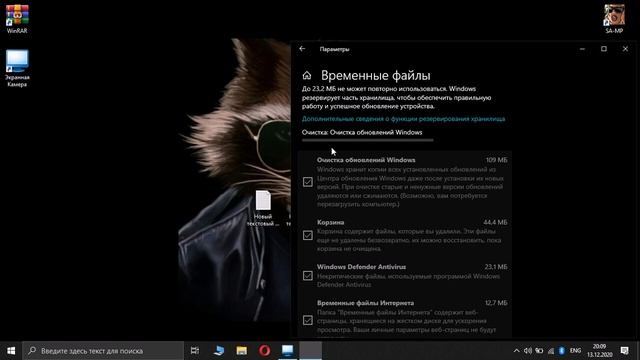Click the Корзина item title
The width and height of the screenshot is (640, 360).
click(331, 222)
